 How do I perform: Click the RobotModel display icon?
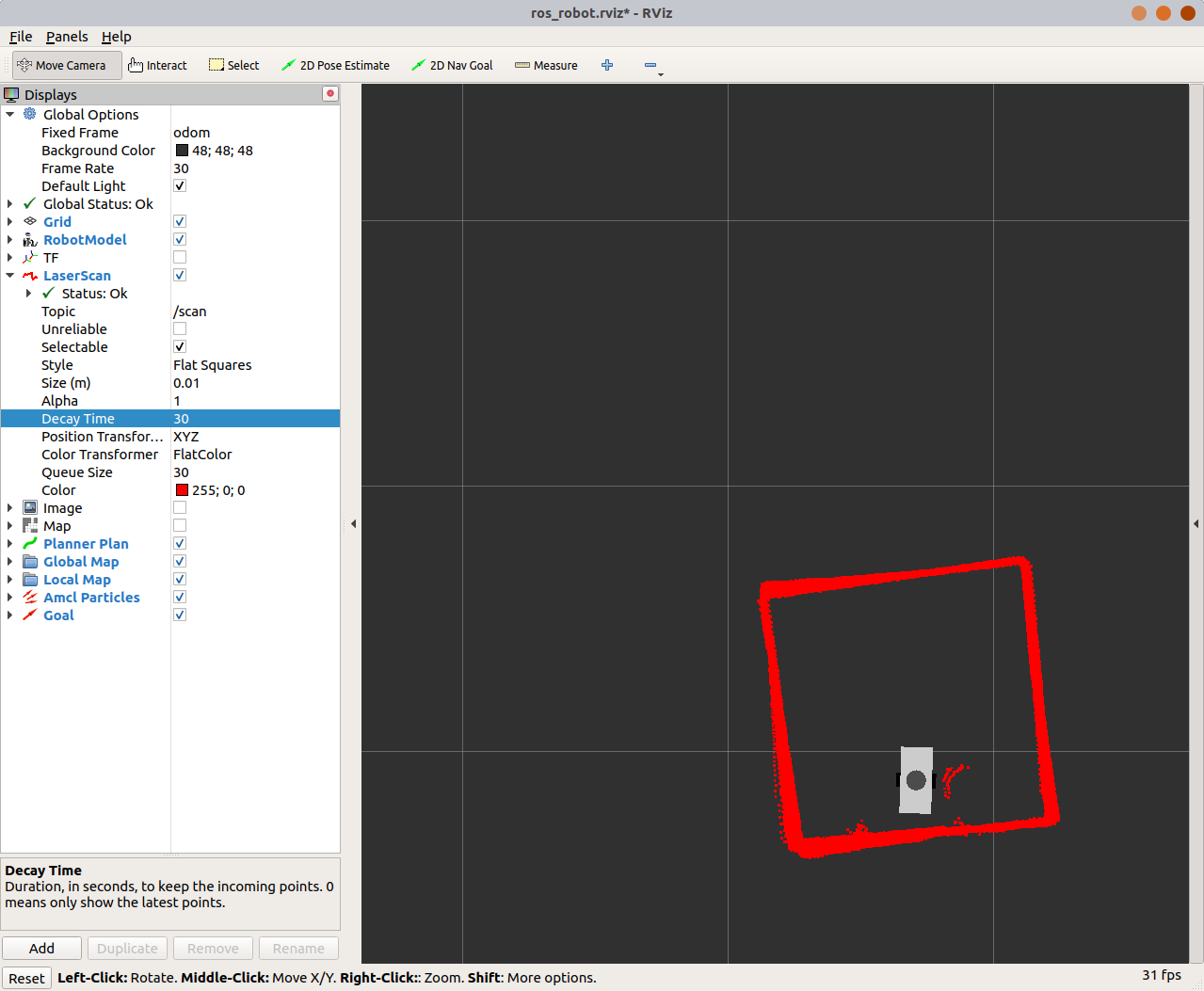[30, 239]
